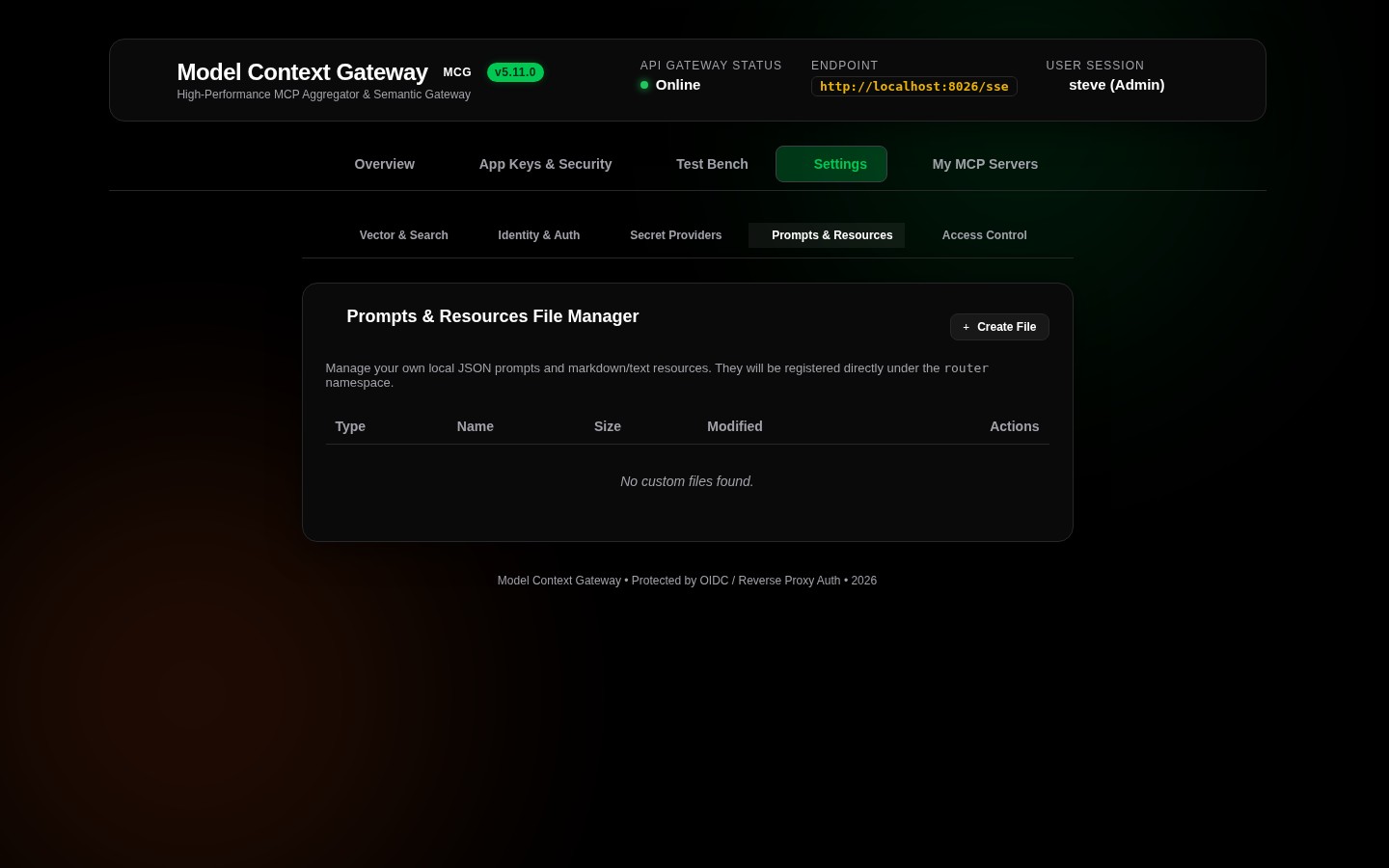Open the Access Control subtab

tap(984, 235)
